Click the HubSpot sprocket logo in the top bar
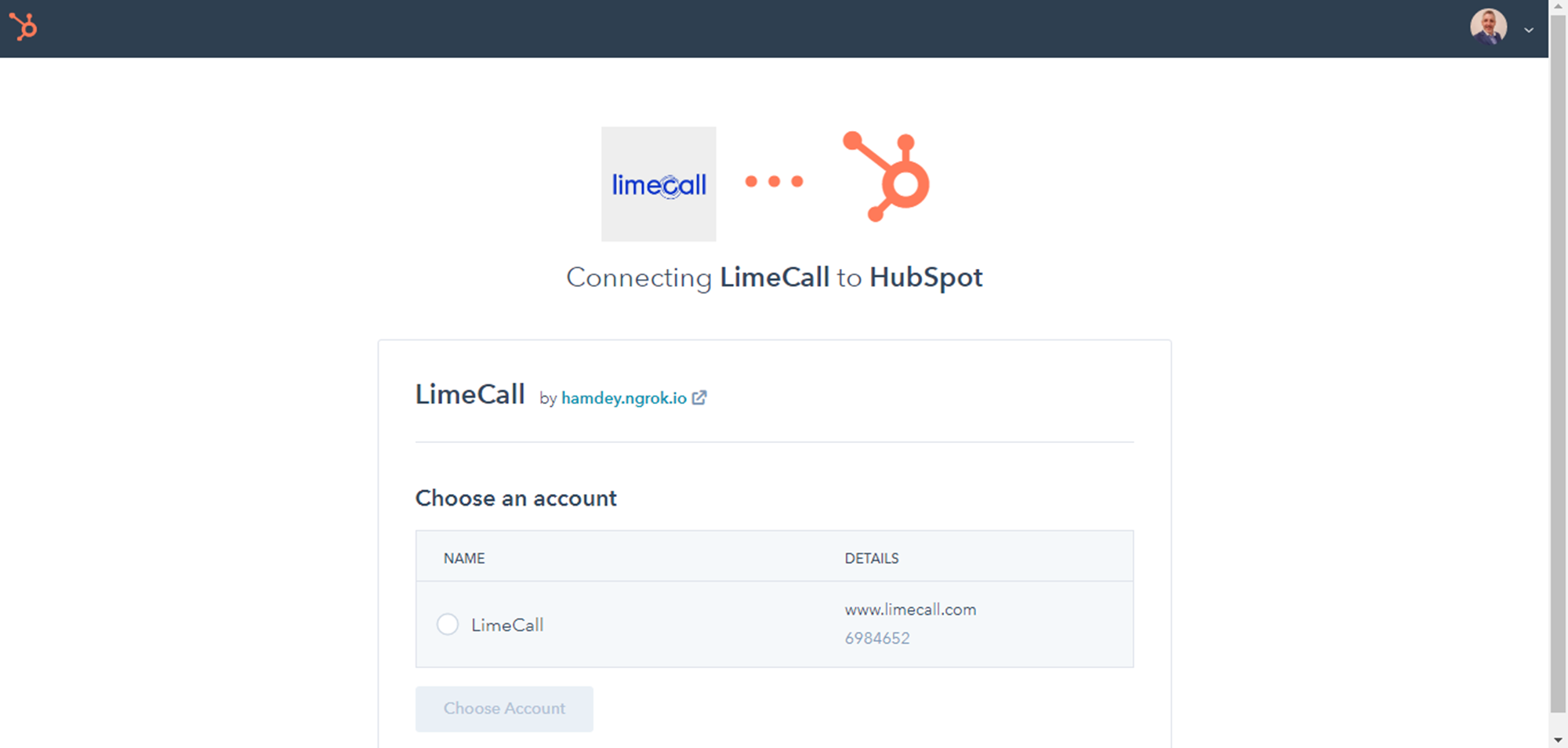Viewport: 1568px width, 748px height. [24, 27]
